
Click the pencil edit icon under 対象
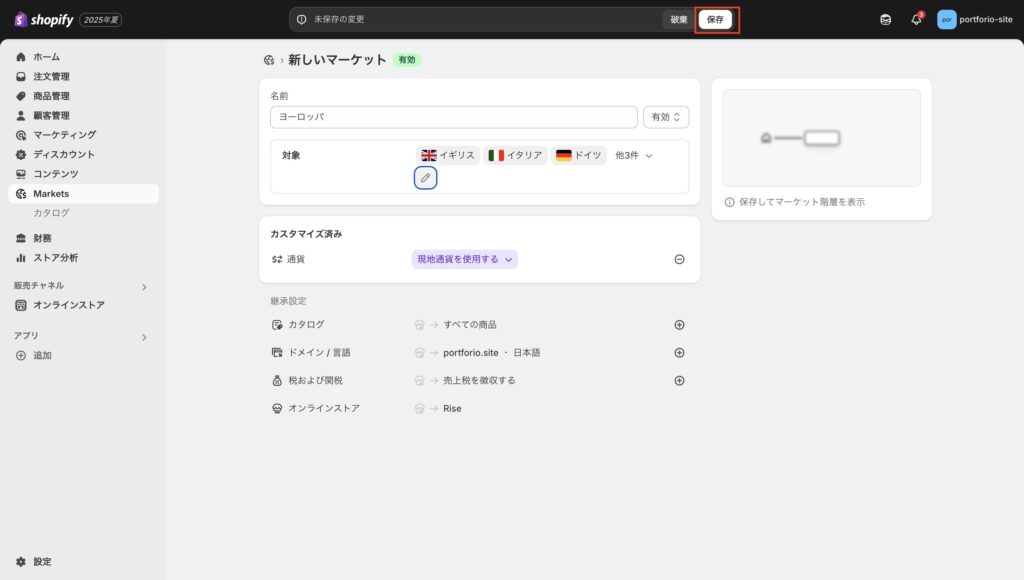[x=425, y=178]
